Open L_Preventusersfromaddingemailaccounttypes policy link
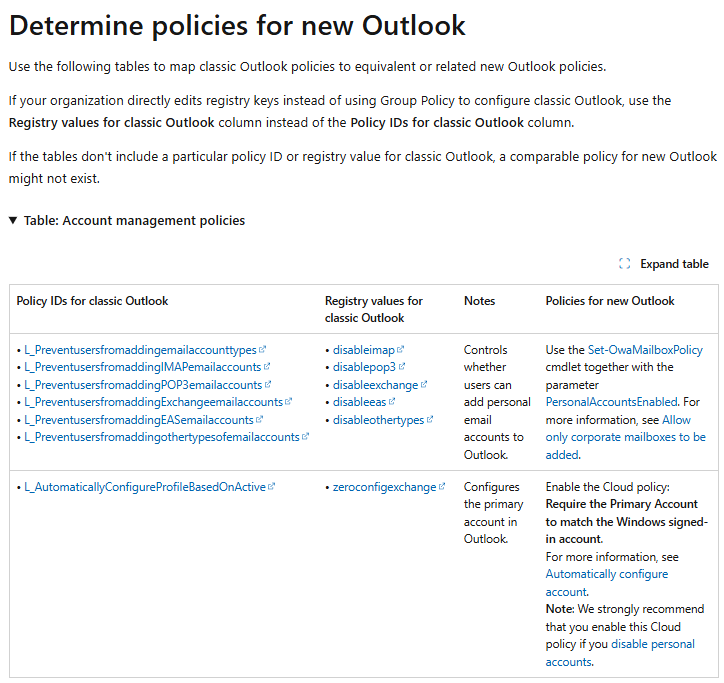The image size is (724, 683). pyautogui.click(x=140, y=350)
